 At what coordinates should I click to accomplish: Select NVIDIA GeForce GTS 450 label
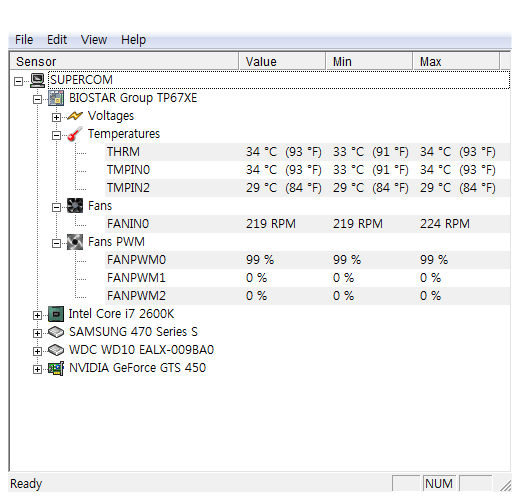click(x=137, y=368)
